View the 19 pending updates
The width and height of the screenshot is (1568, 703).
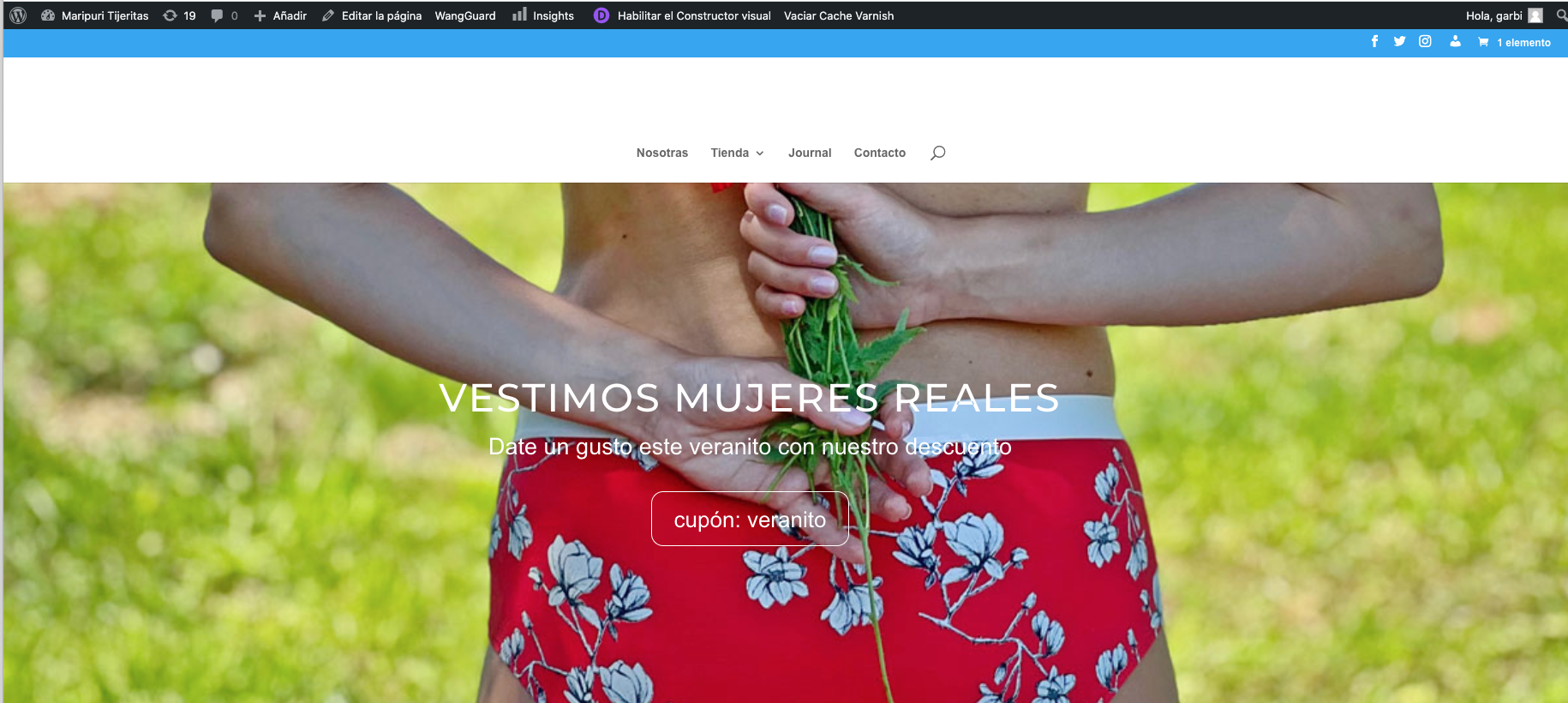pyautogui.click(x=180, y=15)
